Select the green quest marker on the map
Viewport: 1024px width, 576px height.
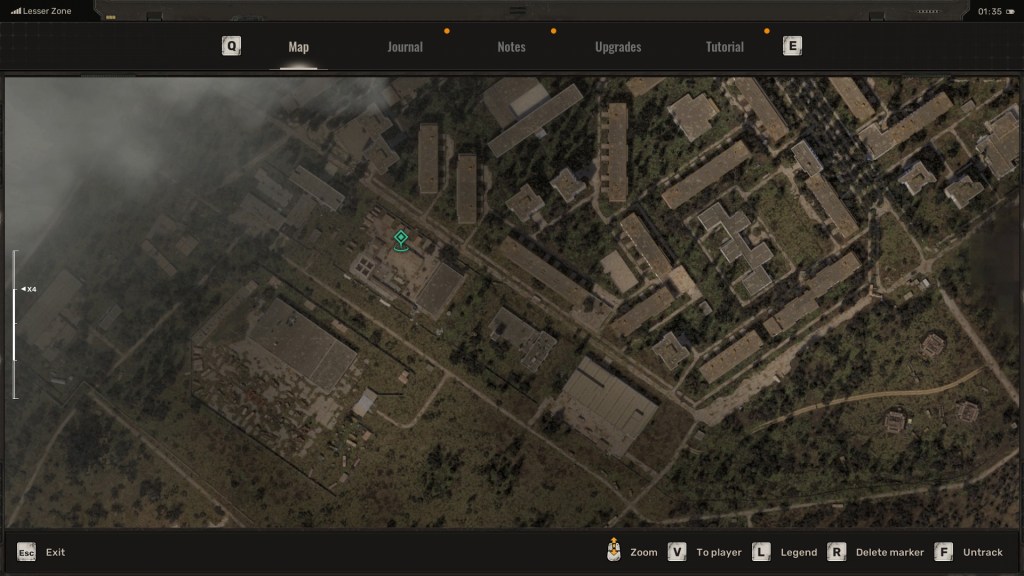point(401,239)
